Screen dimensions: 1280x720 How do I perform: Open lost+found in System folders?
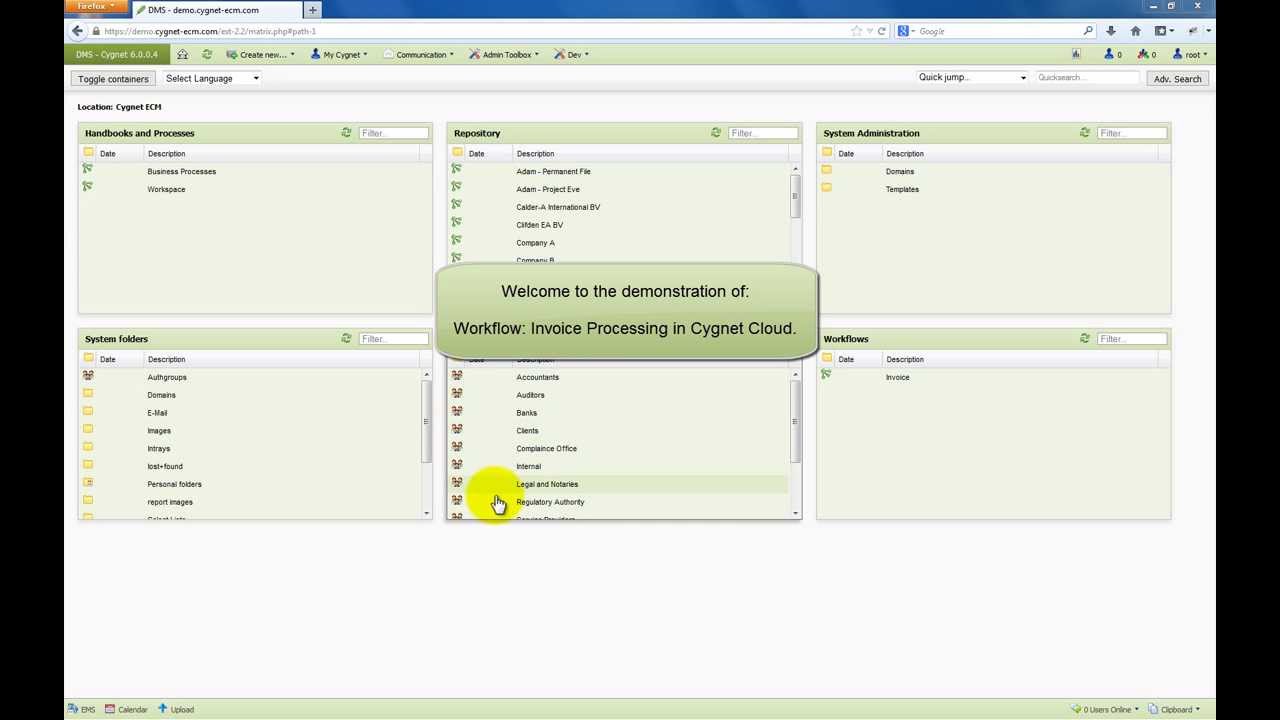tap(165, 466)
